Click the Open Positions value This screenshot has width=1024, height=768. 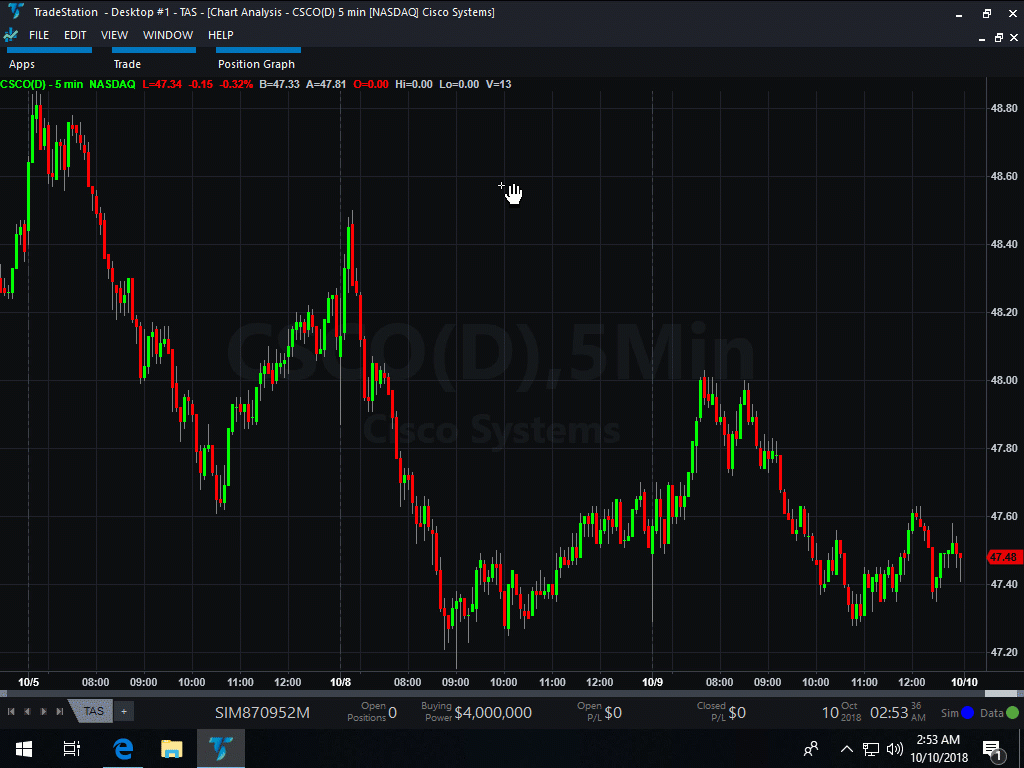[x=392, y=712]
